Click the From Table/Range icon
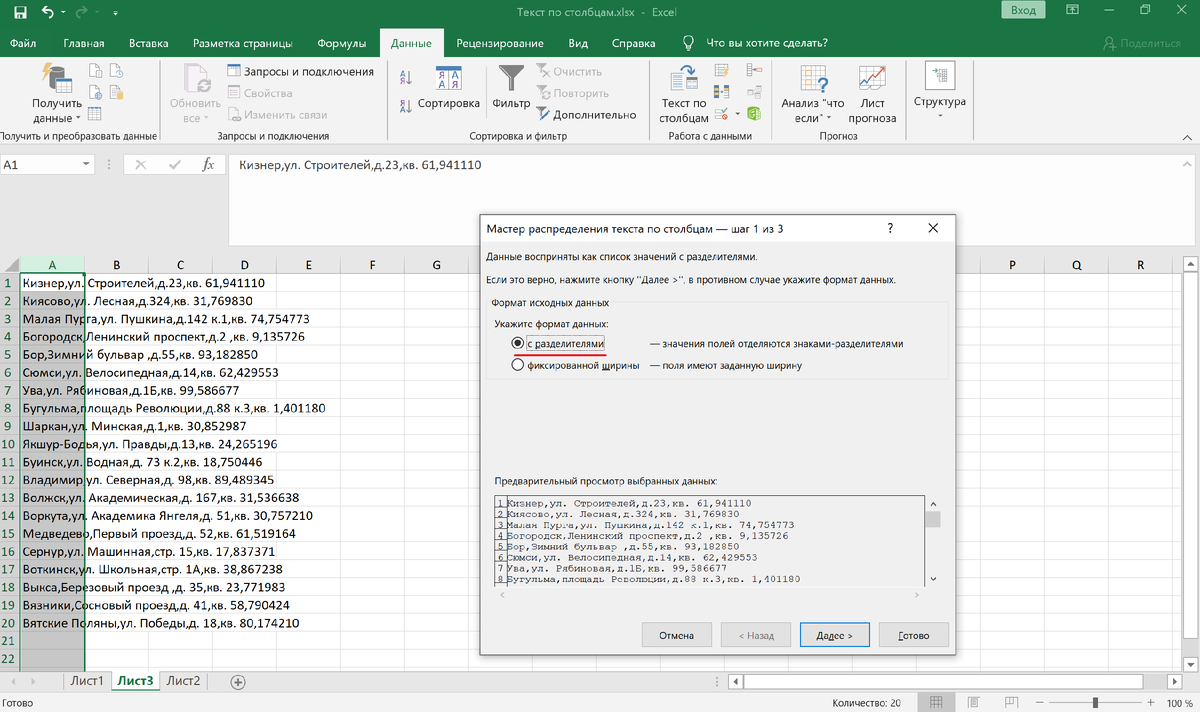The image size is (1200, 712). click(96, 114)
